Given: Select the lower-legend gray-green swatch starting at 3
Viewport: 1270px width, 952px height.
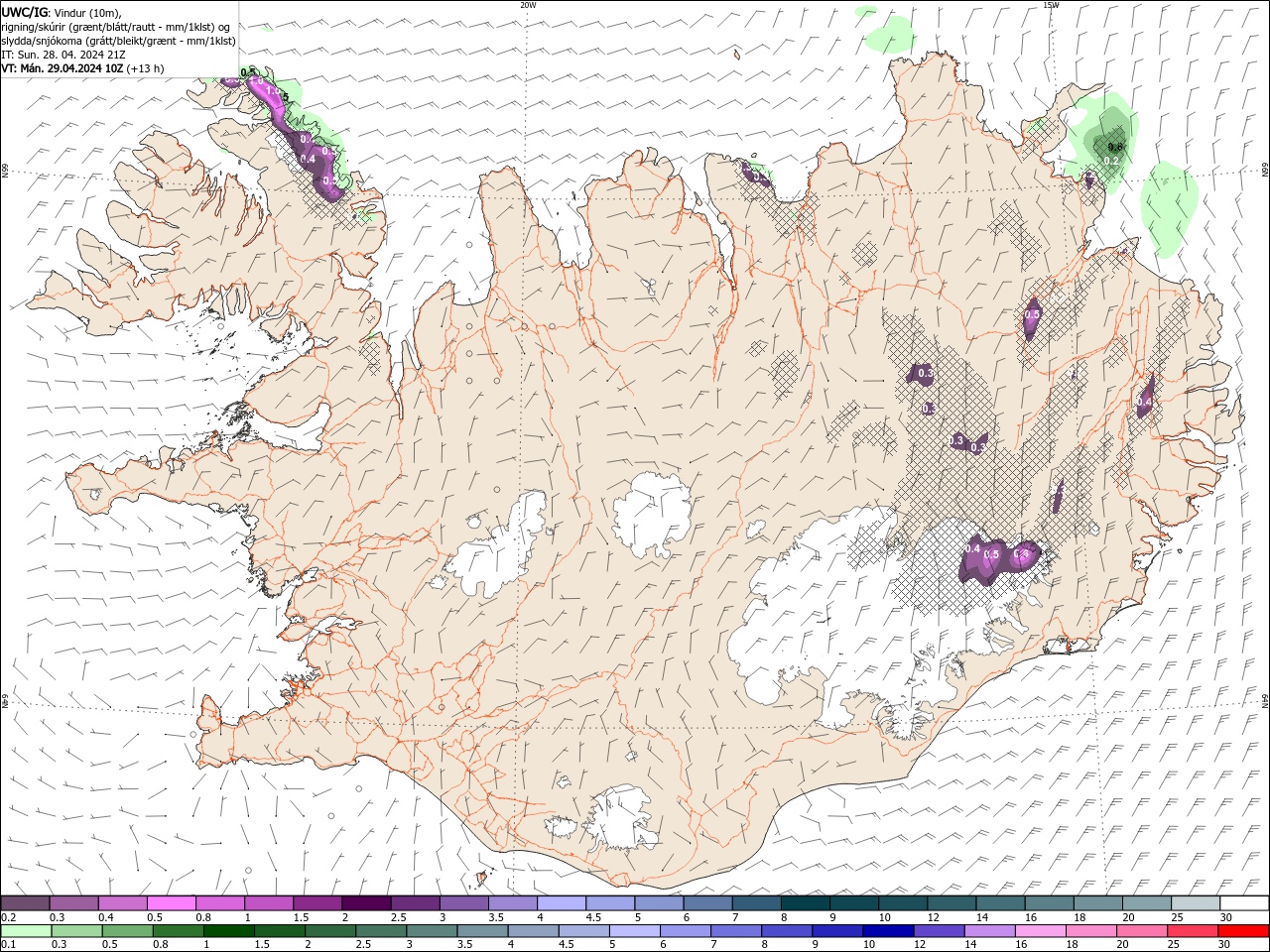Looking at the screenshot, I should 432,931.
